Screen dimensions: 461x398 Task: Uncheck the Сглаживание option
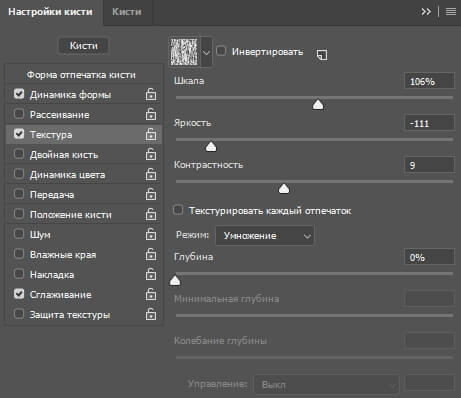(x=19, y=294)
